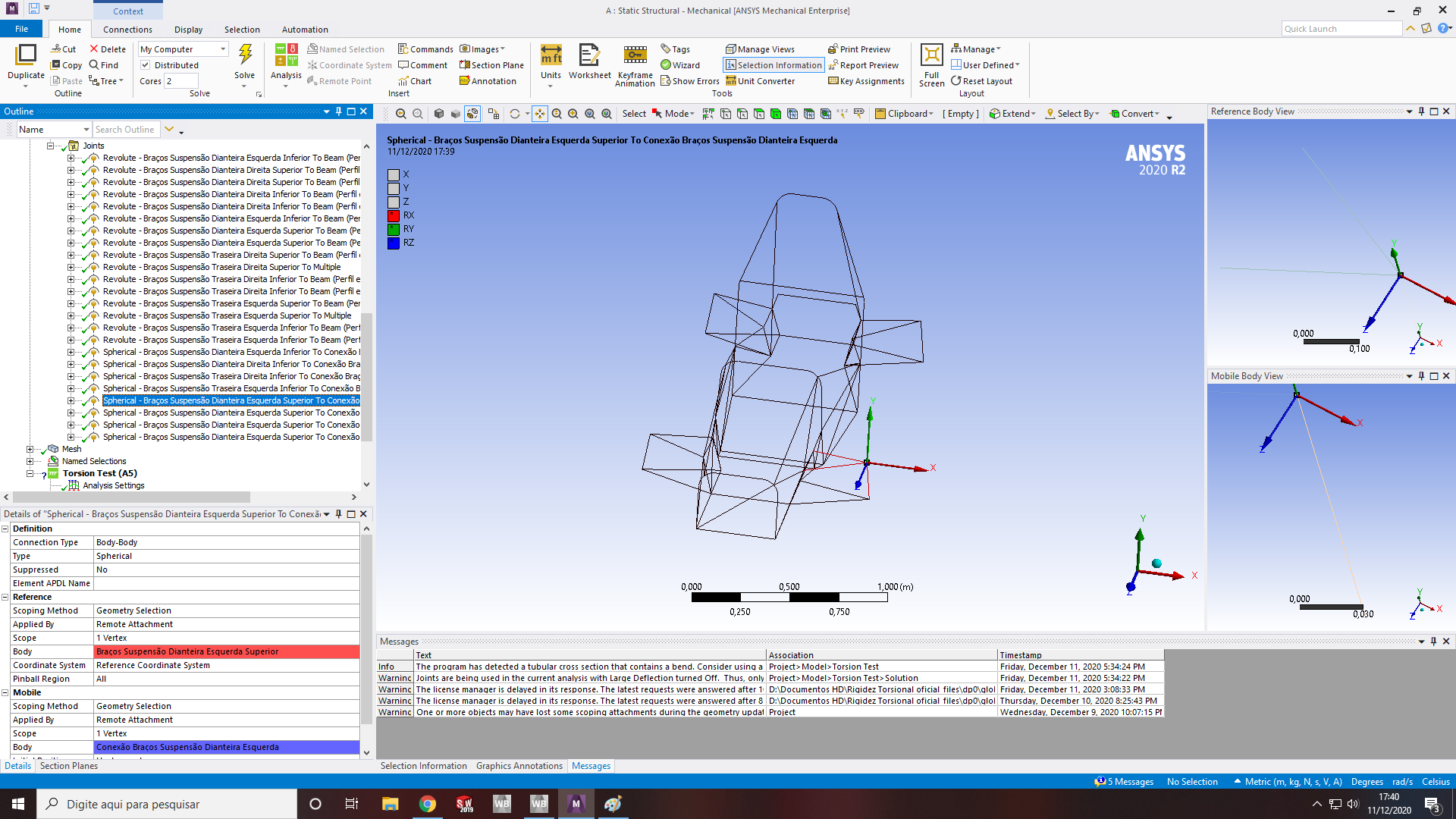Click the wireframe display icon

[x=472, y=114]
